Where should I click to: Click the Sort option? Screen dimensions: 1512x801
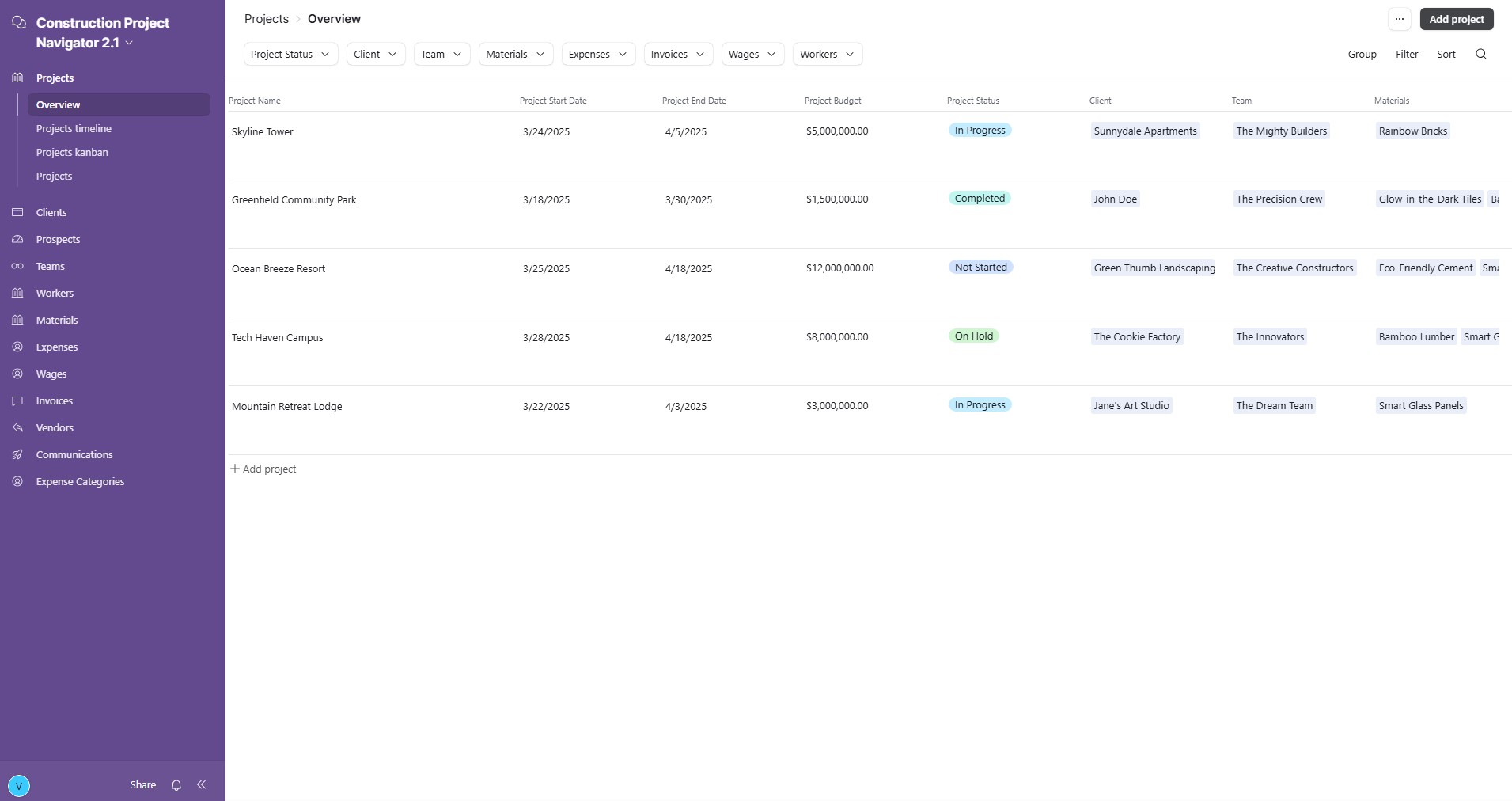1446,54
